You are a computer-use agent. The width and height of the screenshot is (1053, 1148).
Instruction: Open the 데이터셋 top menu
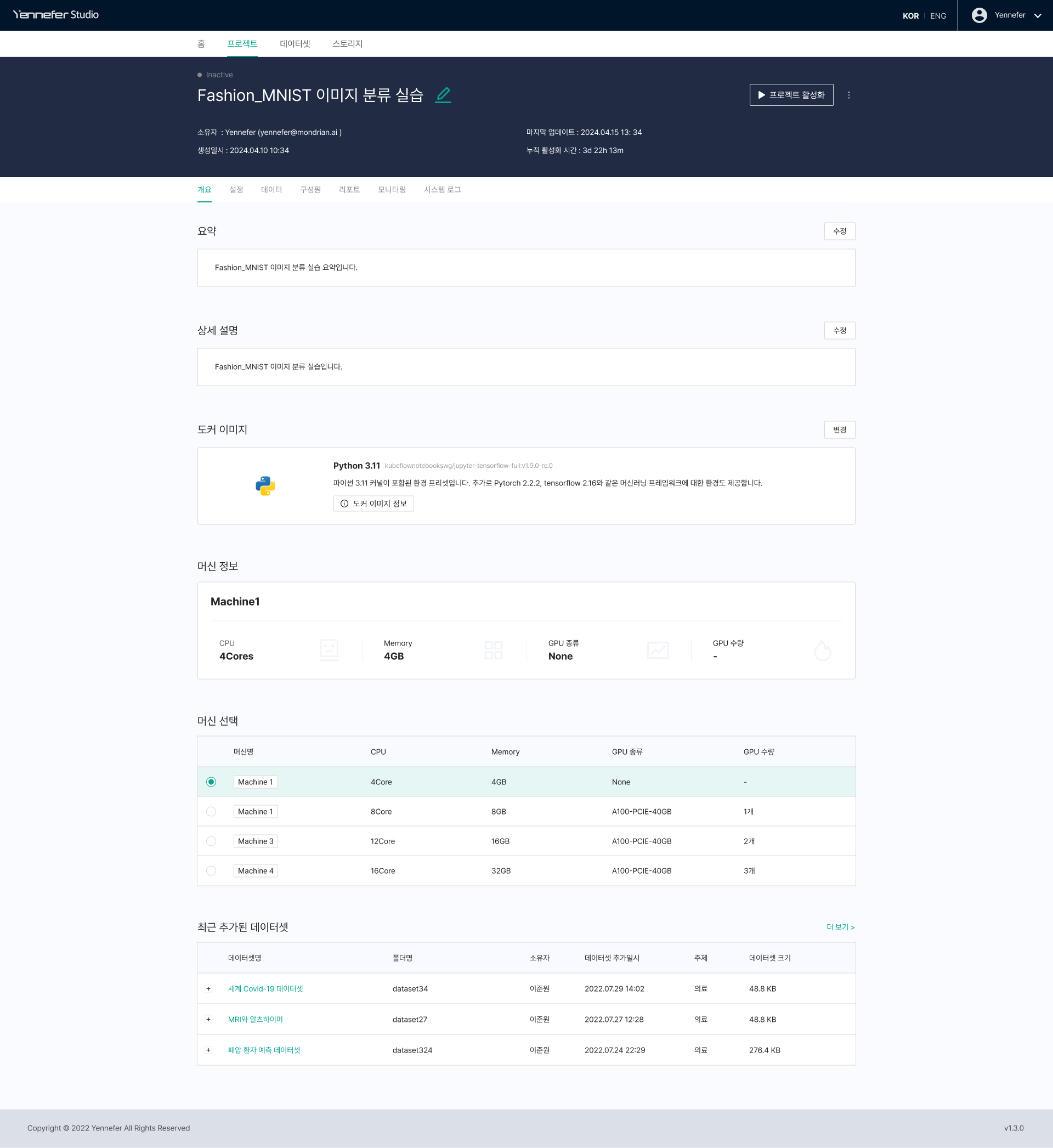(x=295, y=44)
